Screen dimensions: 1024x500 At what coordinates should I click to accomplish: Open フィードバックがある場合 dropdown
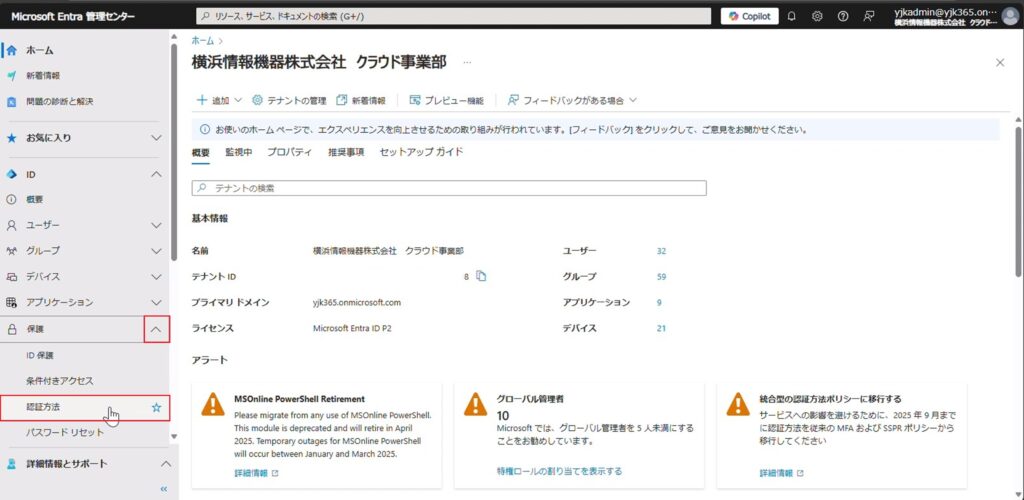[571, 101]
